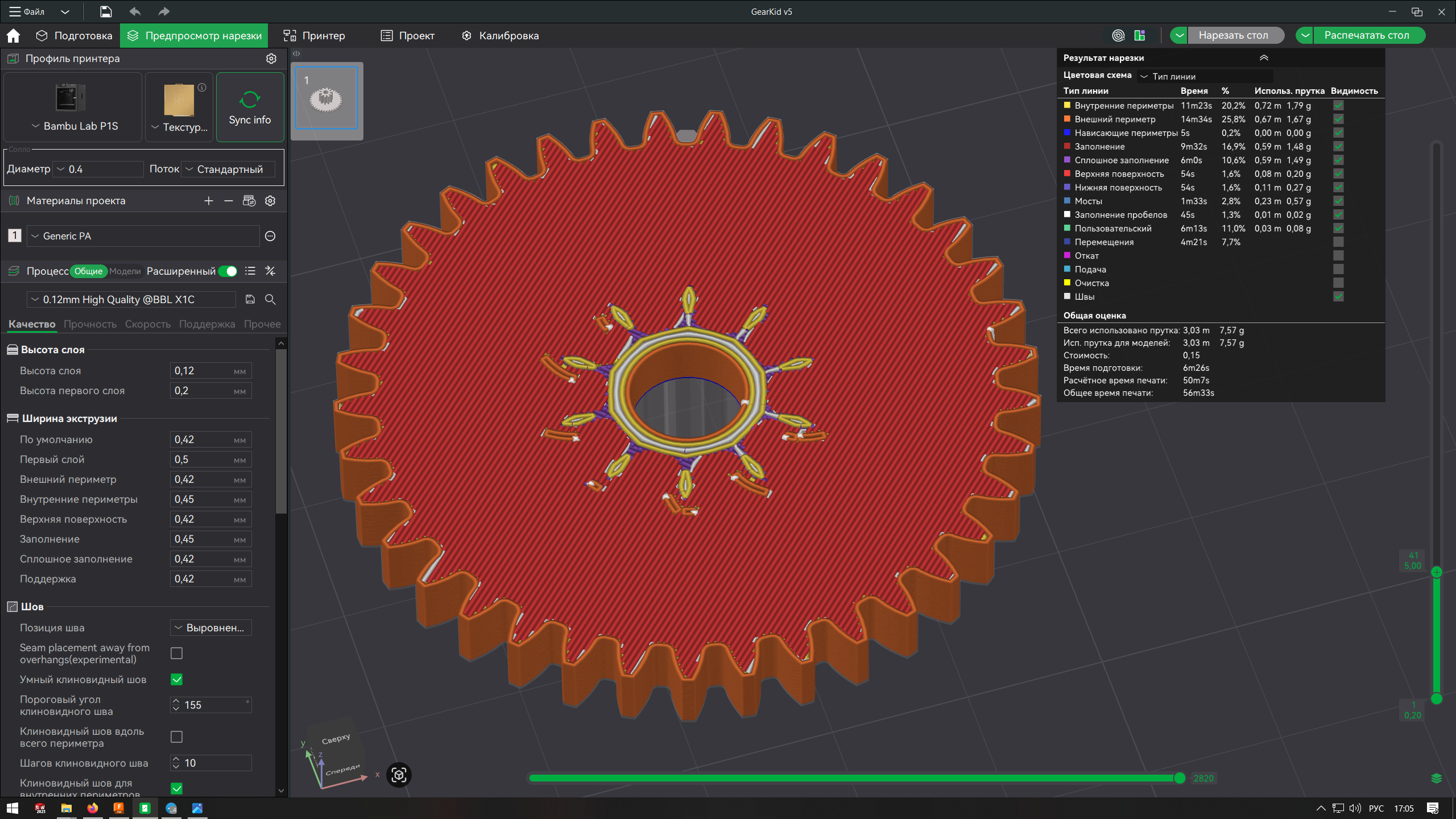Click the Sync info button
The height and width of the screenshot is (819, 1456).
250,107
